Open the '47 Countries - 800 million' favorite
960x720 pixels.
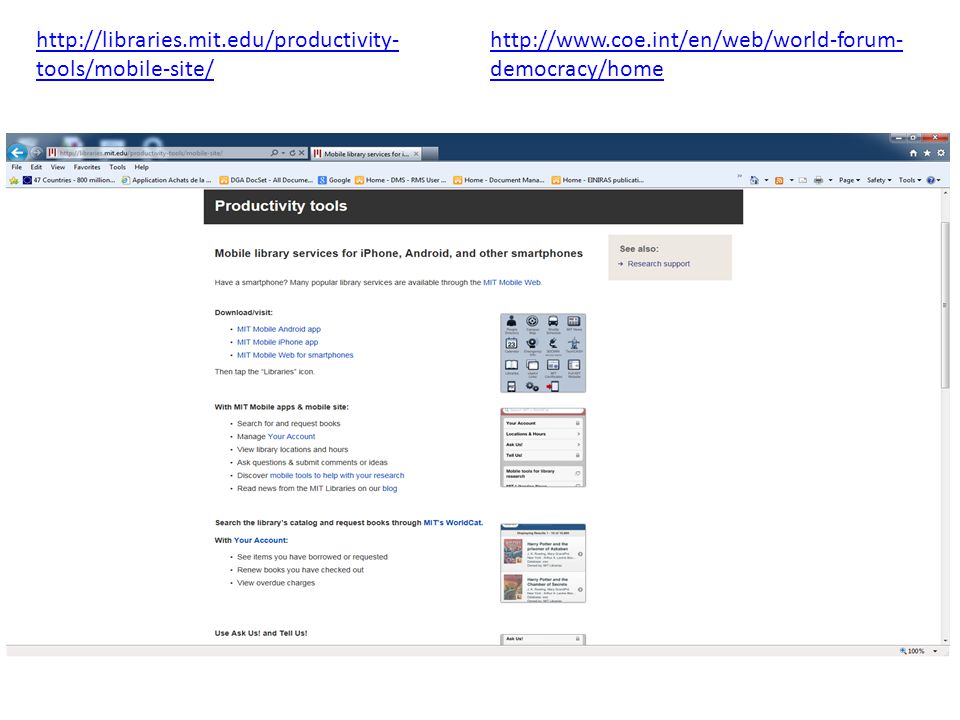click(x=69, y=180)
